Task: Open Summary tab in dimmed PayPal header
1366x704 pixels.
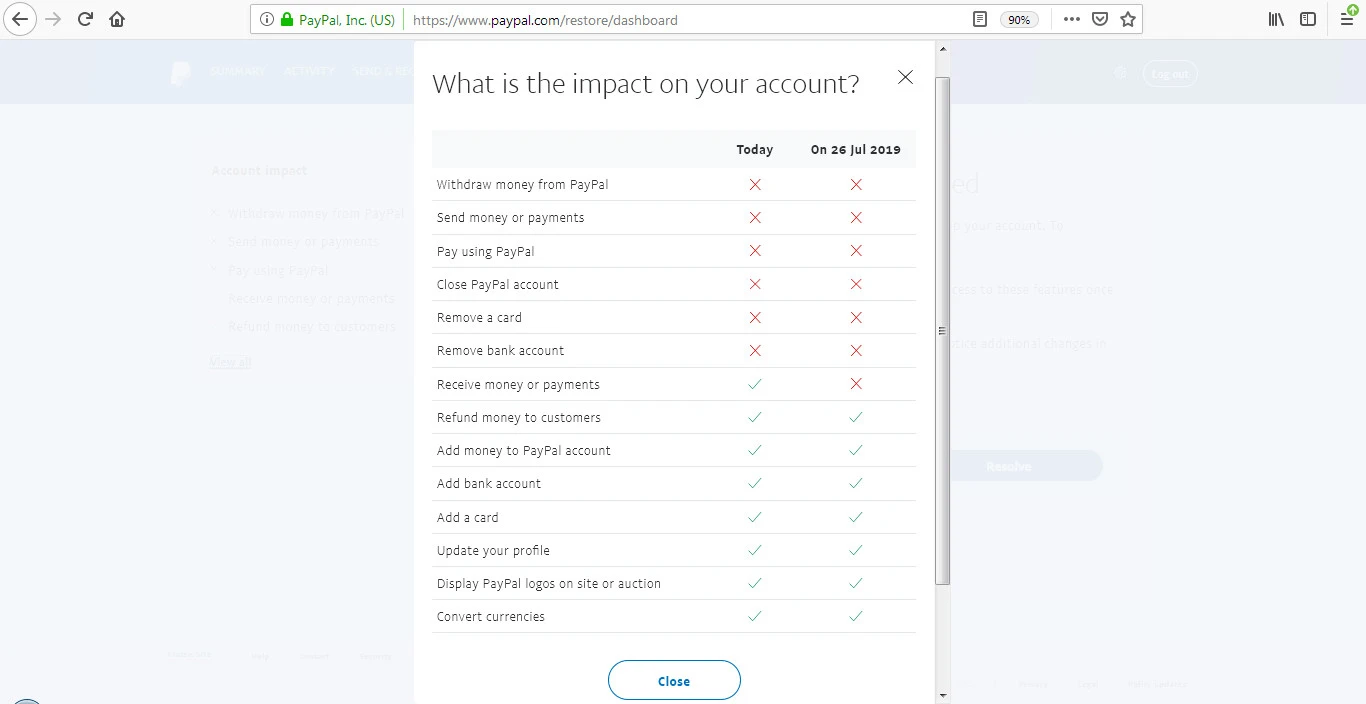Action: [237, 72]
